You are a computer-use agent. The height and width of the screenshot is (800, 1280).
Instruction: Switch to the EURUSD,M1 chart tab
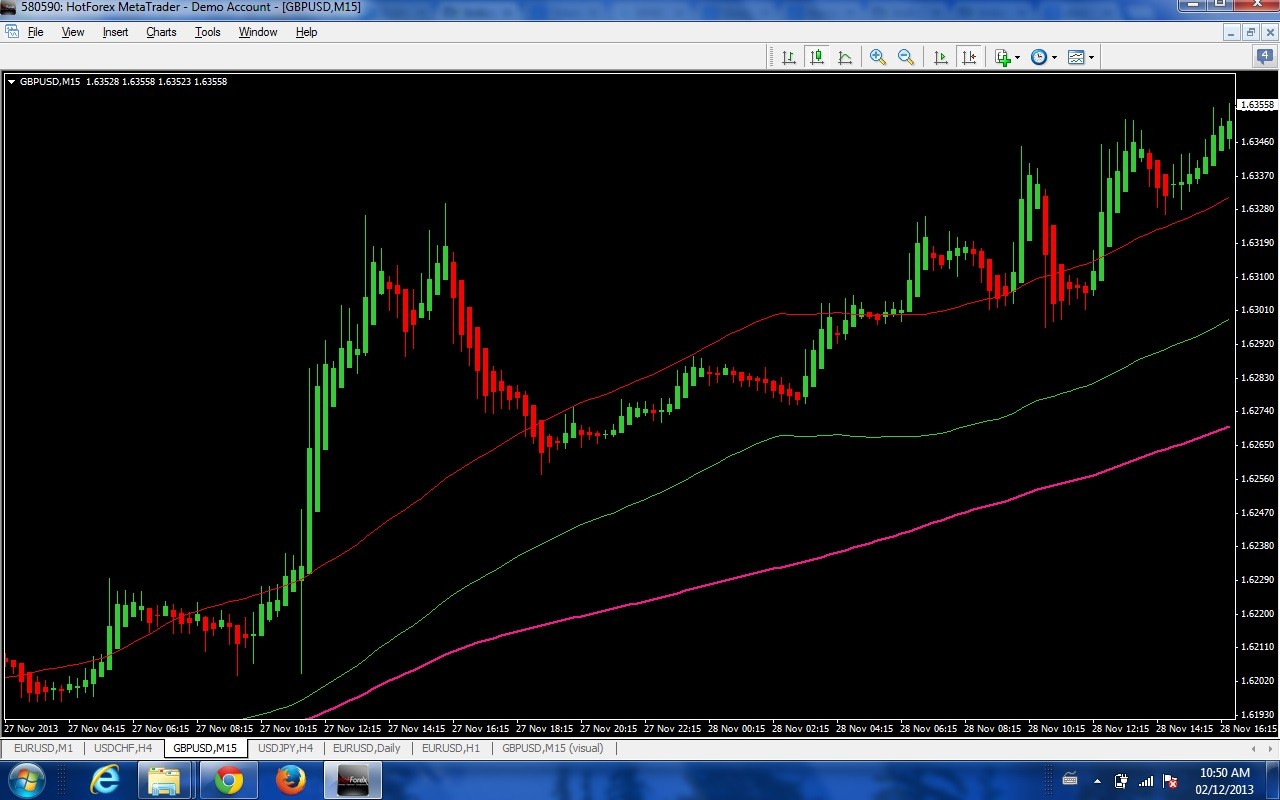[x=43, y=748]
